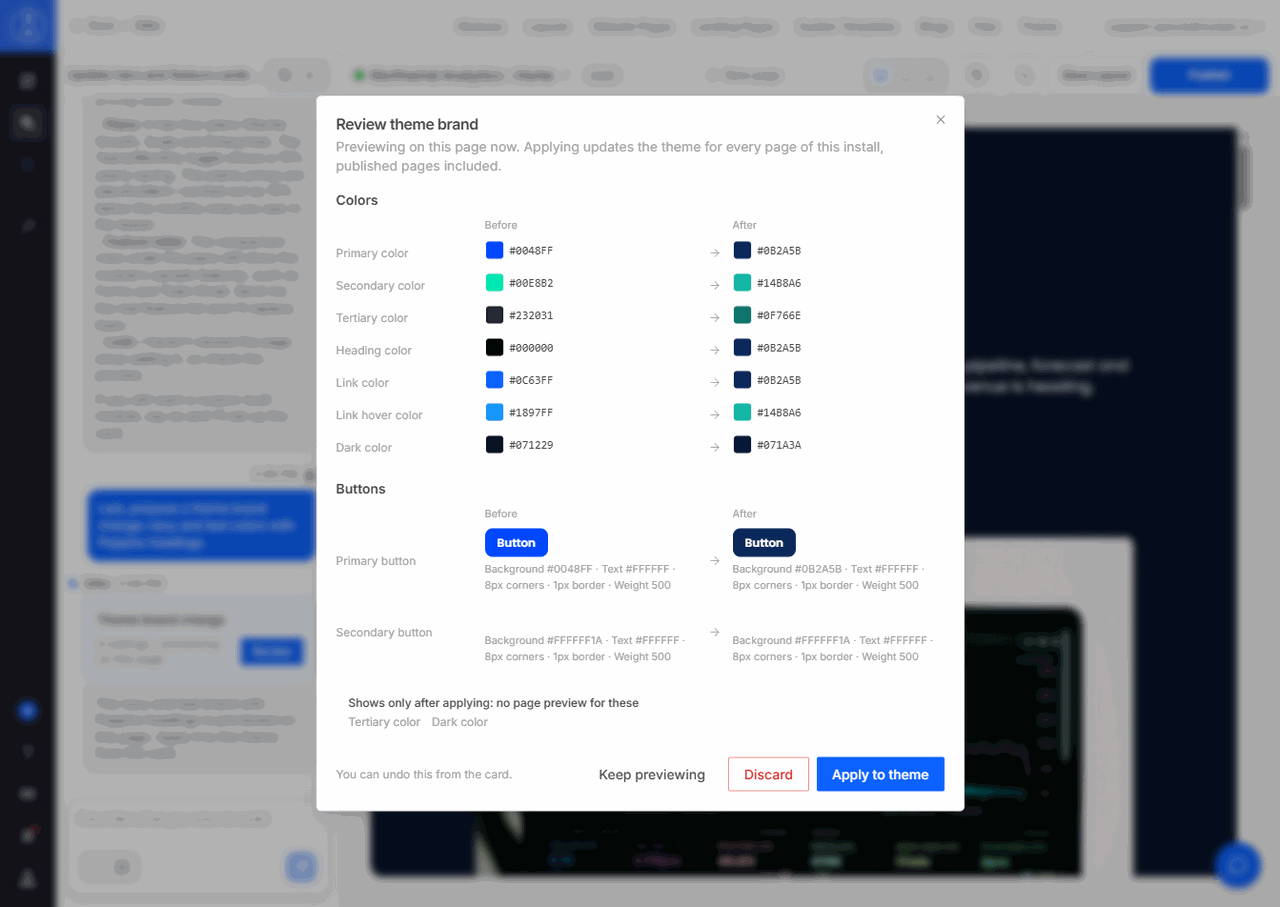Click the hex value #0048FF in Colors
Viewport: 1280px width, 907px height.
[531, 251]
